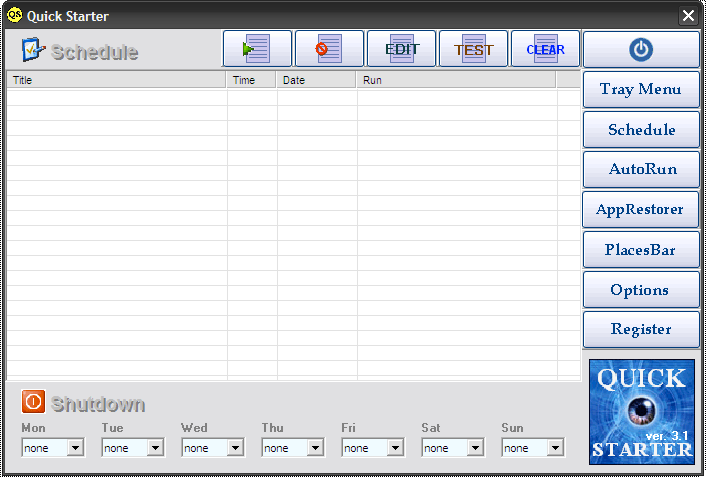This screenshot has width=707, height=478.
Task: Expand the Mon shutdown dropdown
Action: click(x=75, y=448)
